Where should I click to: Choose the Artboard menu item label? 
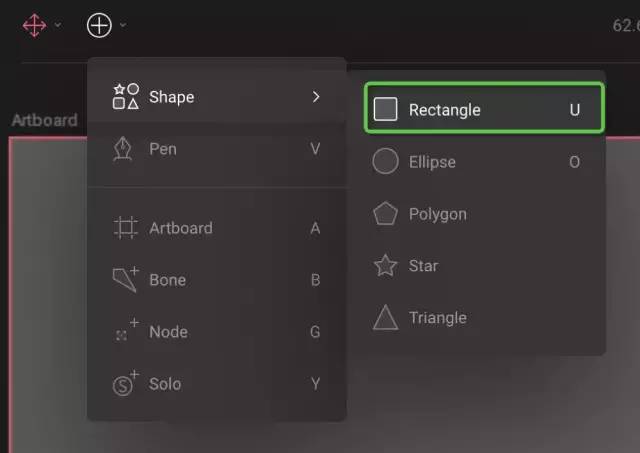[x=181, y=228]
